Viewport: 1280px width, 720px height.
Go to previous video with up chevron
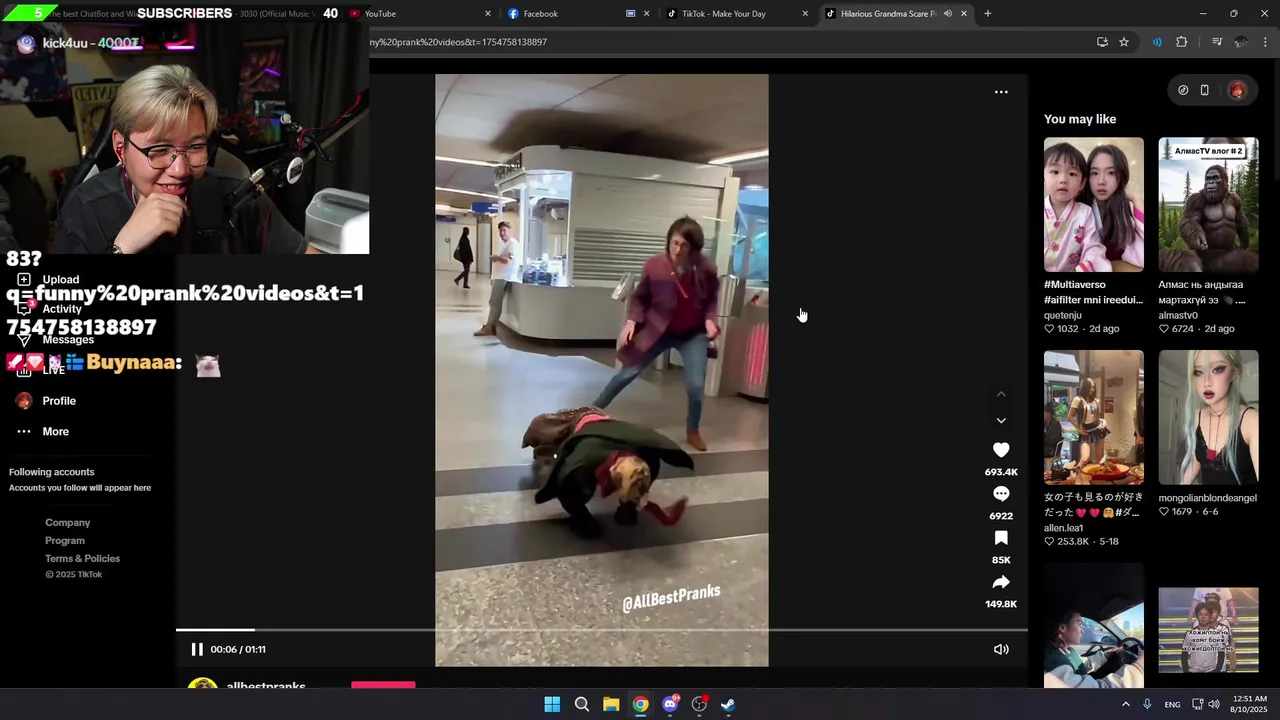click(x=1001, y=394)
